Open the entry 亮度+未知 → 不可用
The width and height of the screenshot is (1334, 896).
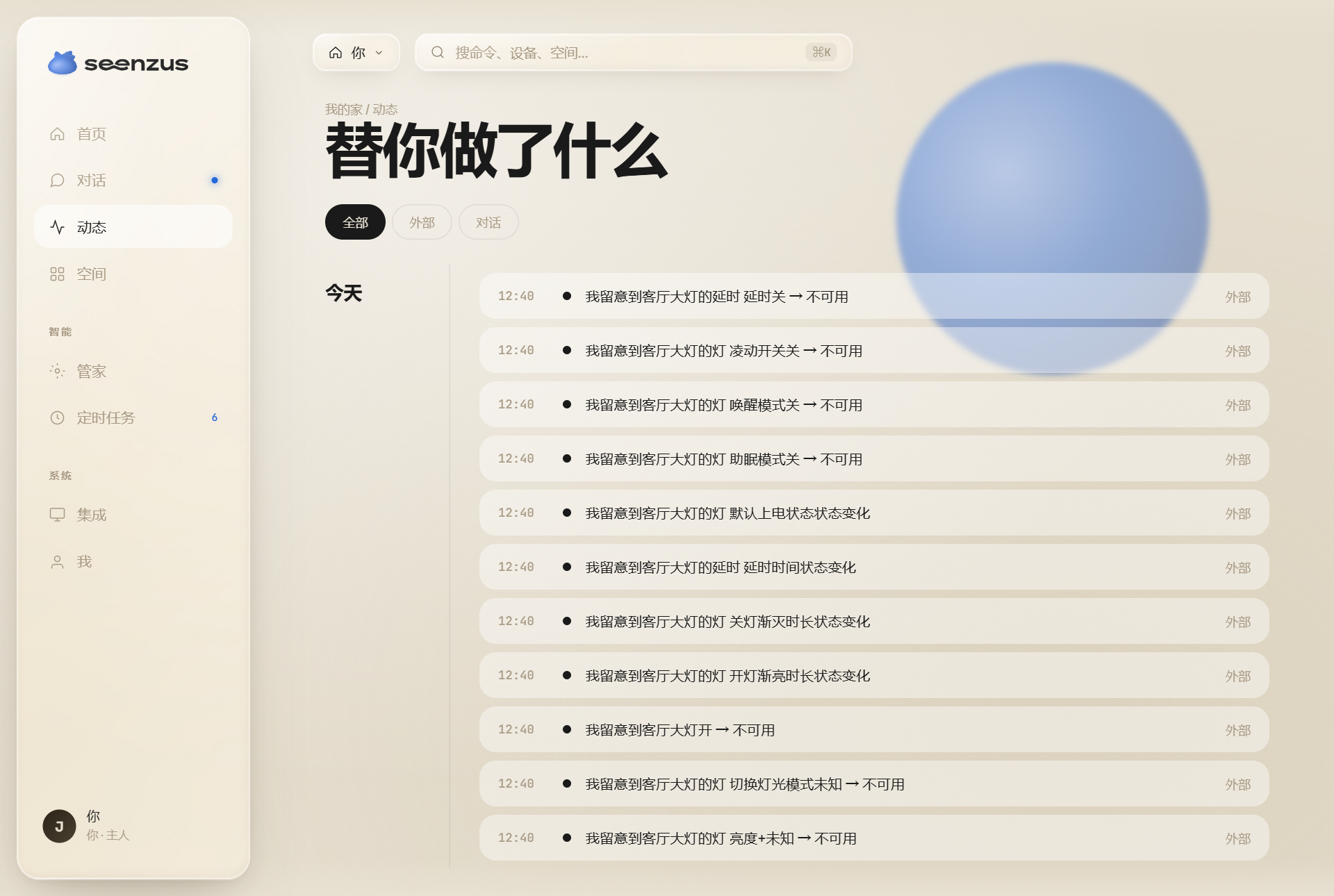(x=874, y=838)
